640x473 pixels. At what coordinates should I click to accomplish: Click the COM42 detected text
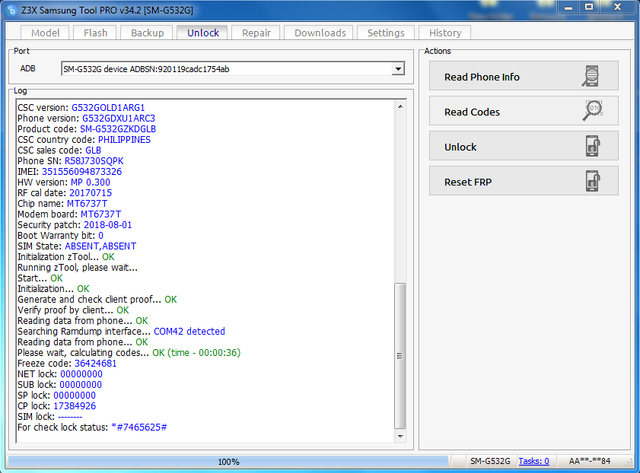(189, 331)
